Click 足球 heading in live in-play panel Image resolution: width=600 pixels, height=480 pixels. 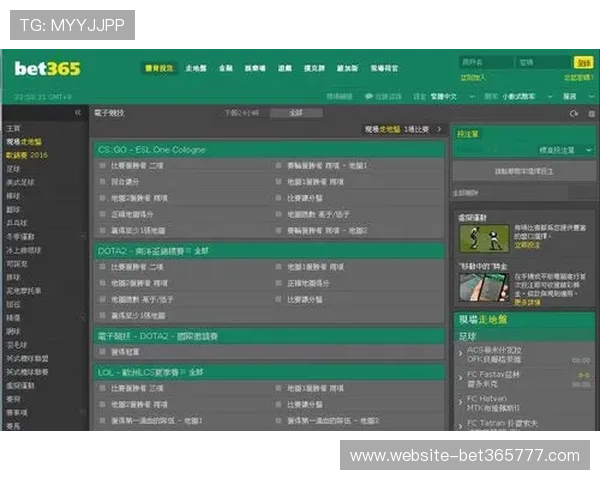coord(467,336)
